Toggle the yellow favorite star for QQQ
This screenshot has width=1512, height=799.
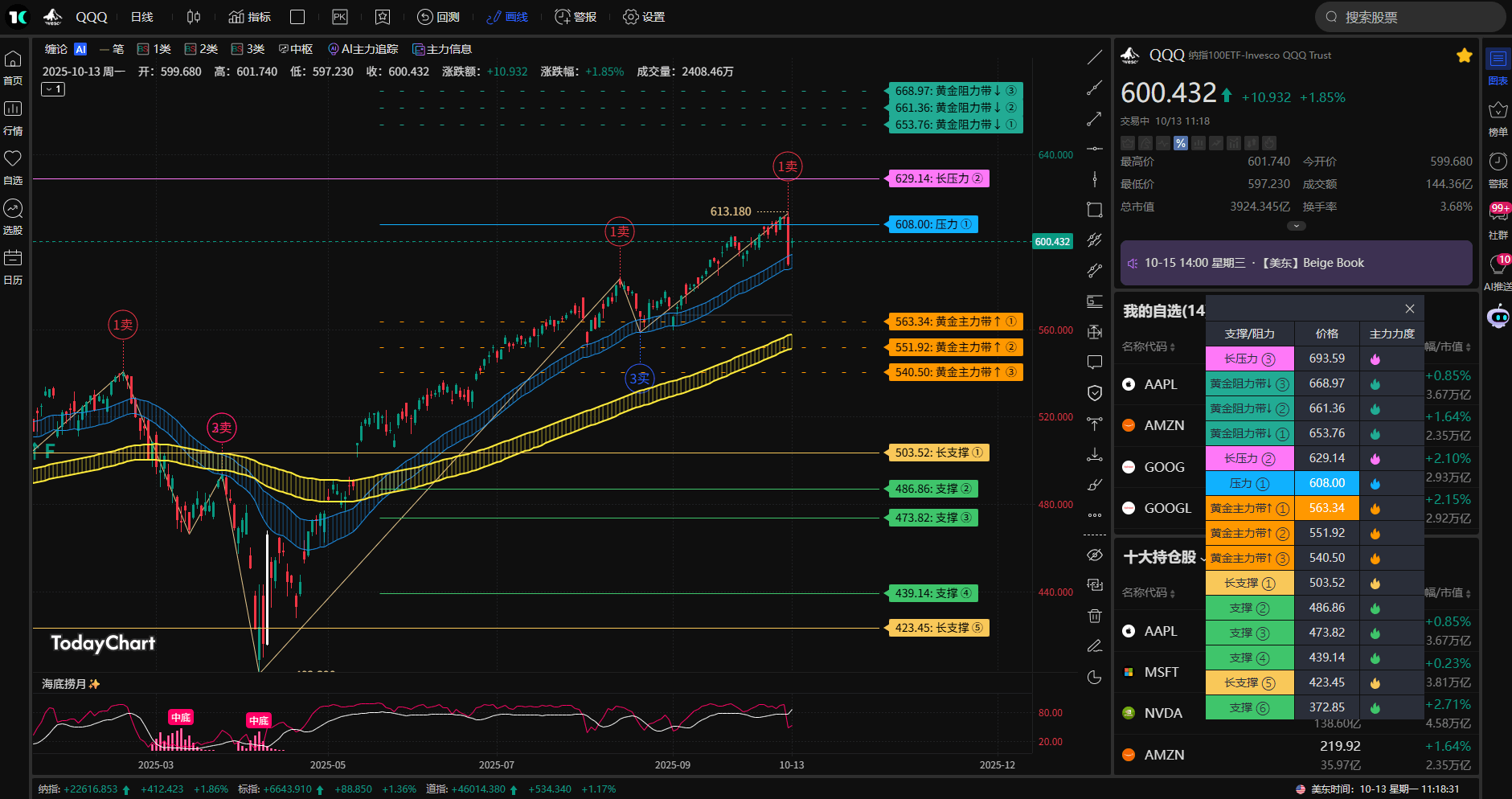pyautogui.click(x=1464, y=55)
